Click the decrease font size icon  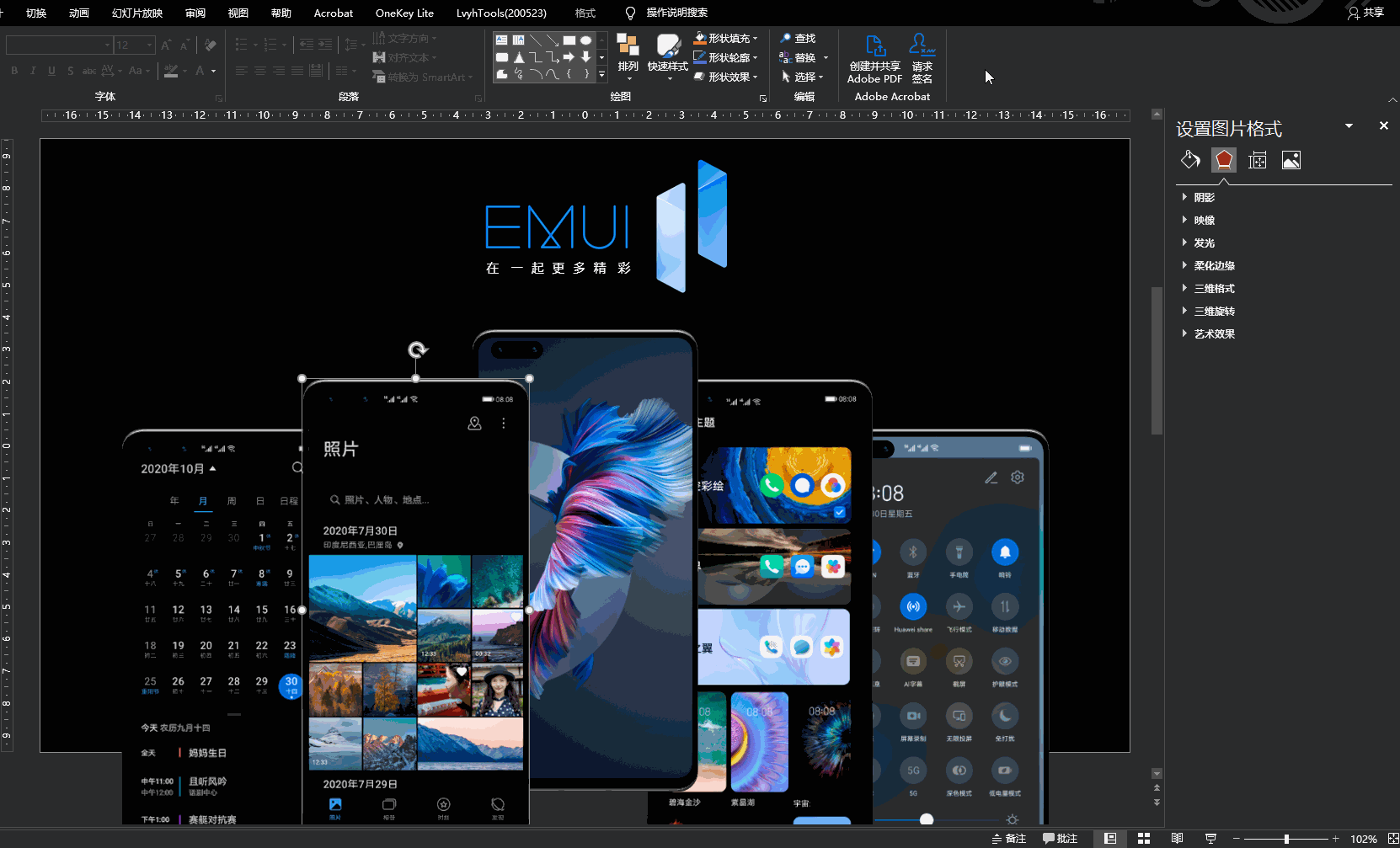[184, 45]
